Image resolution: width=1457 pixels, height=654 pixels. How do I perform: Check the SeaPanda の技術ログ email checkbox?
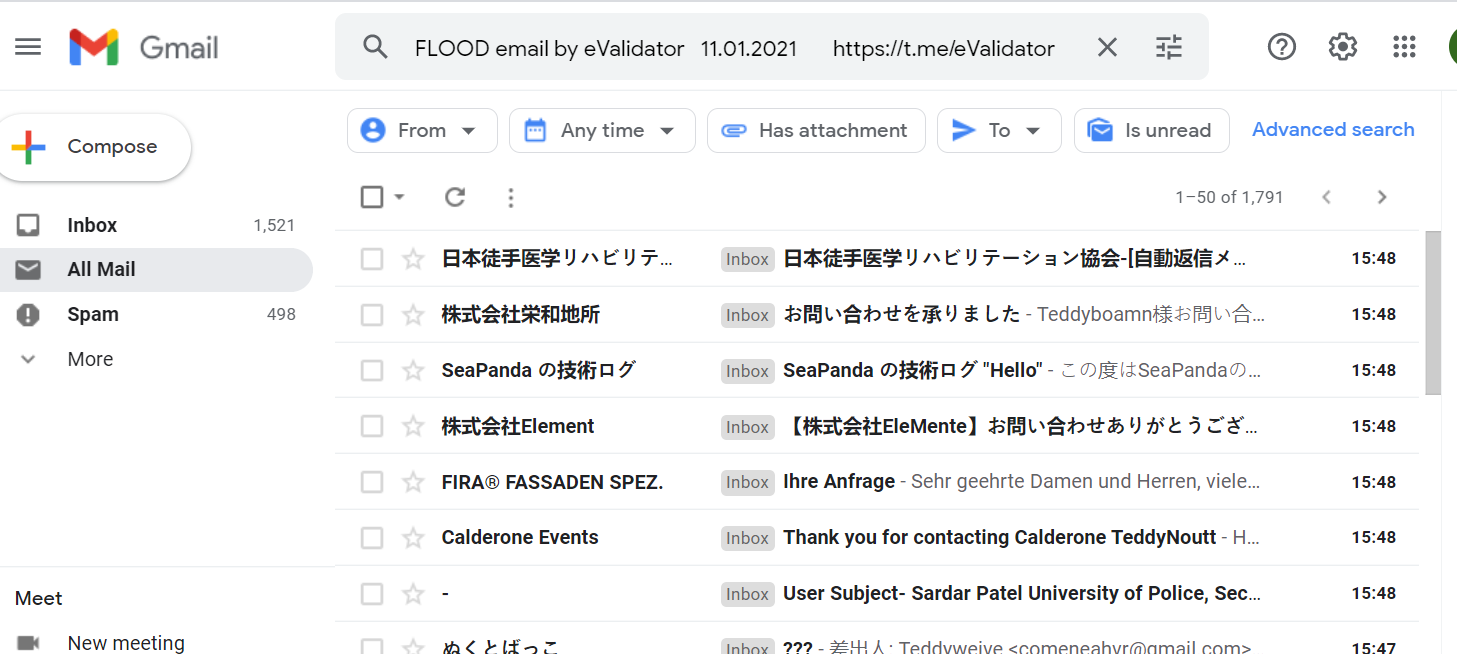pyautogui.click(x=372, y=371)
